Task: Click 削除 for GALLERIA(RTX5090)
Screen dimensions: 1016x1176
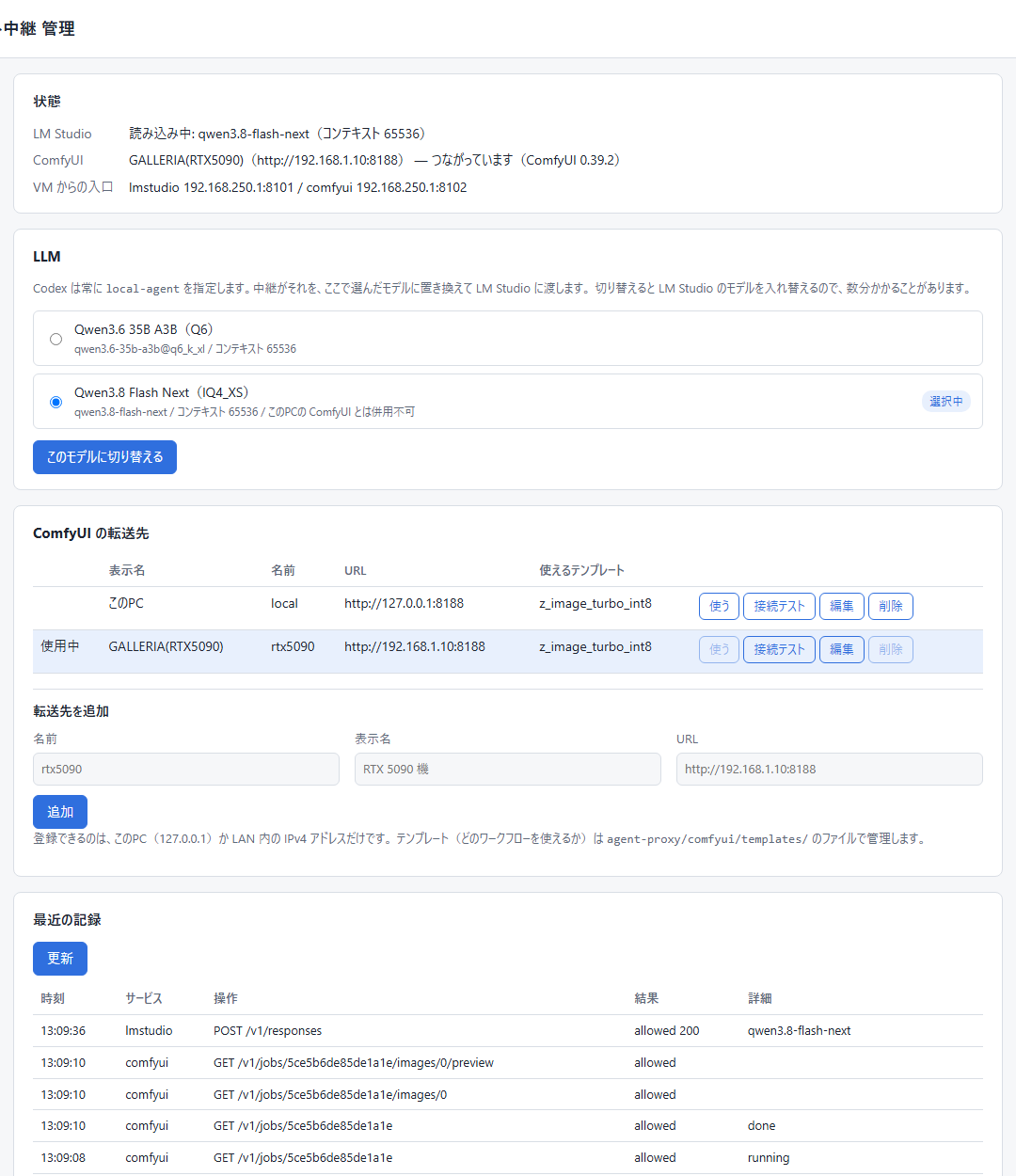Action: click(x=891, y=649)
